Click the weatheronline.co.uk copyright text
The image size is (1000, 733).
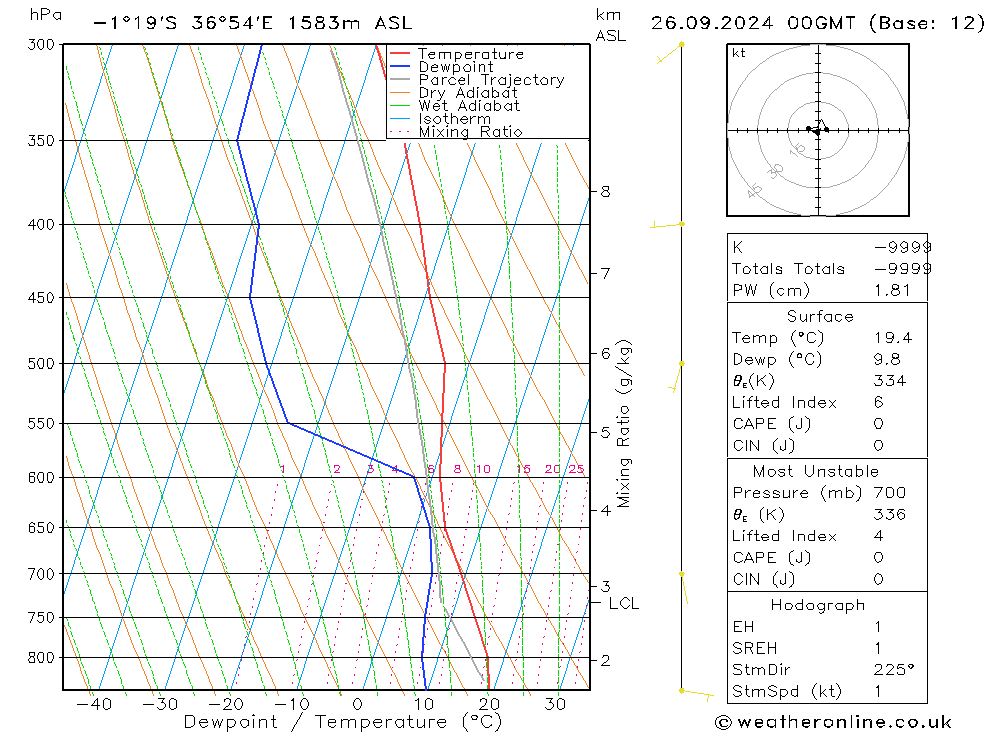click(834, 722)
